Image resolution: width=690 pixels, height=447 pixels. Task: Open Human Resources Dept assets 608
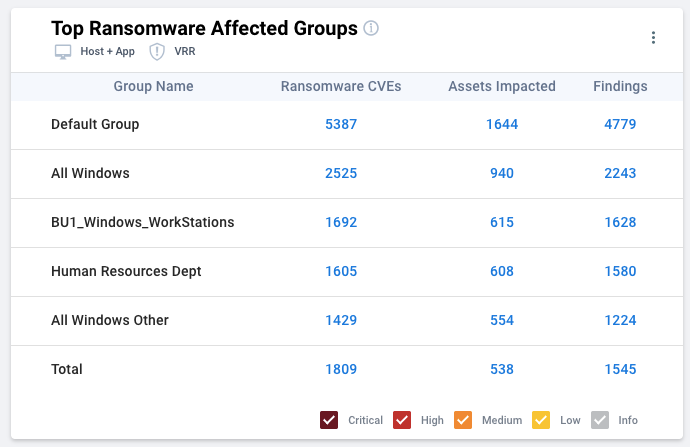(x=502, y=271)
